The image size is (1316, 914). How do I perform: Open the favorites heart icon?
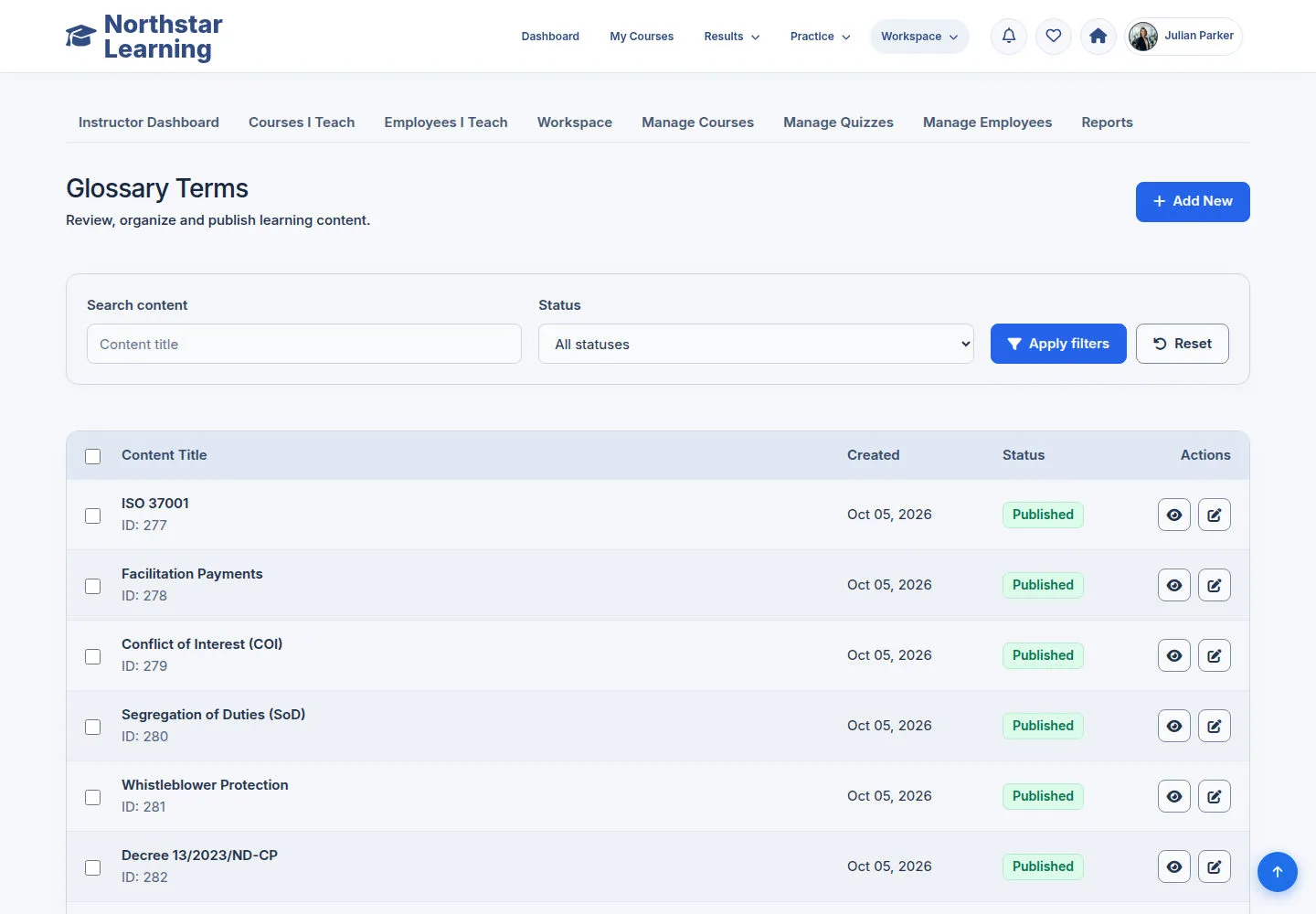1054,37
